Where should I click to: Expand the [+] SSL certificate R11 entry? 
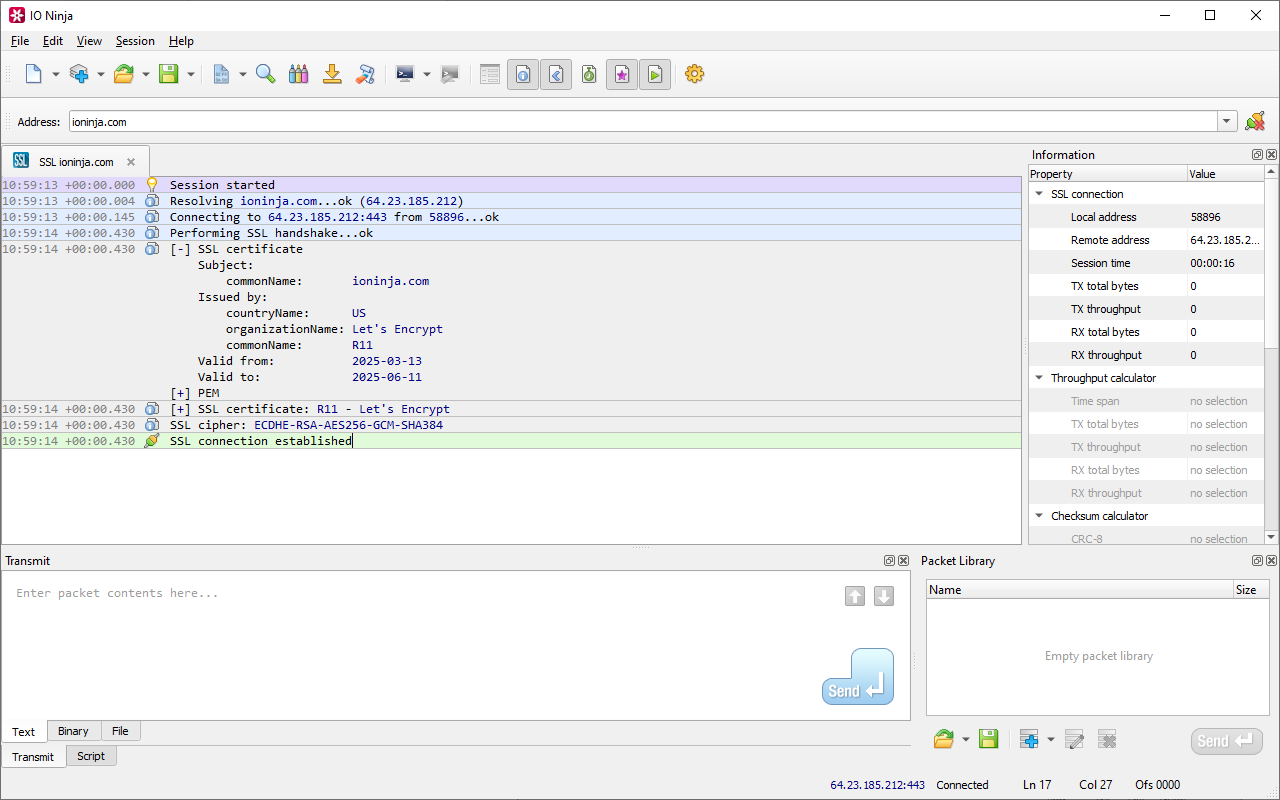pyautogui.click(x=180, y=409)
